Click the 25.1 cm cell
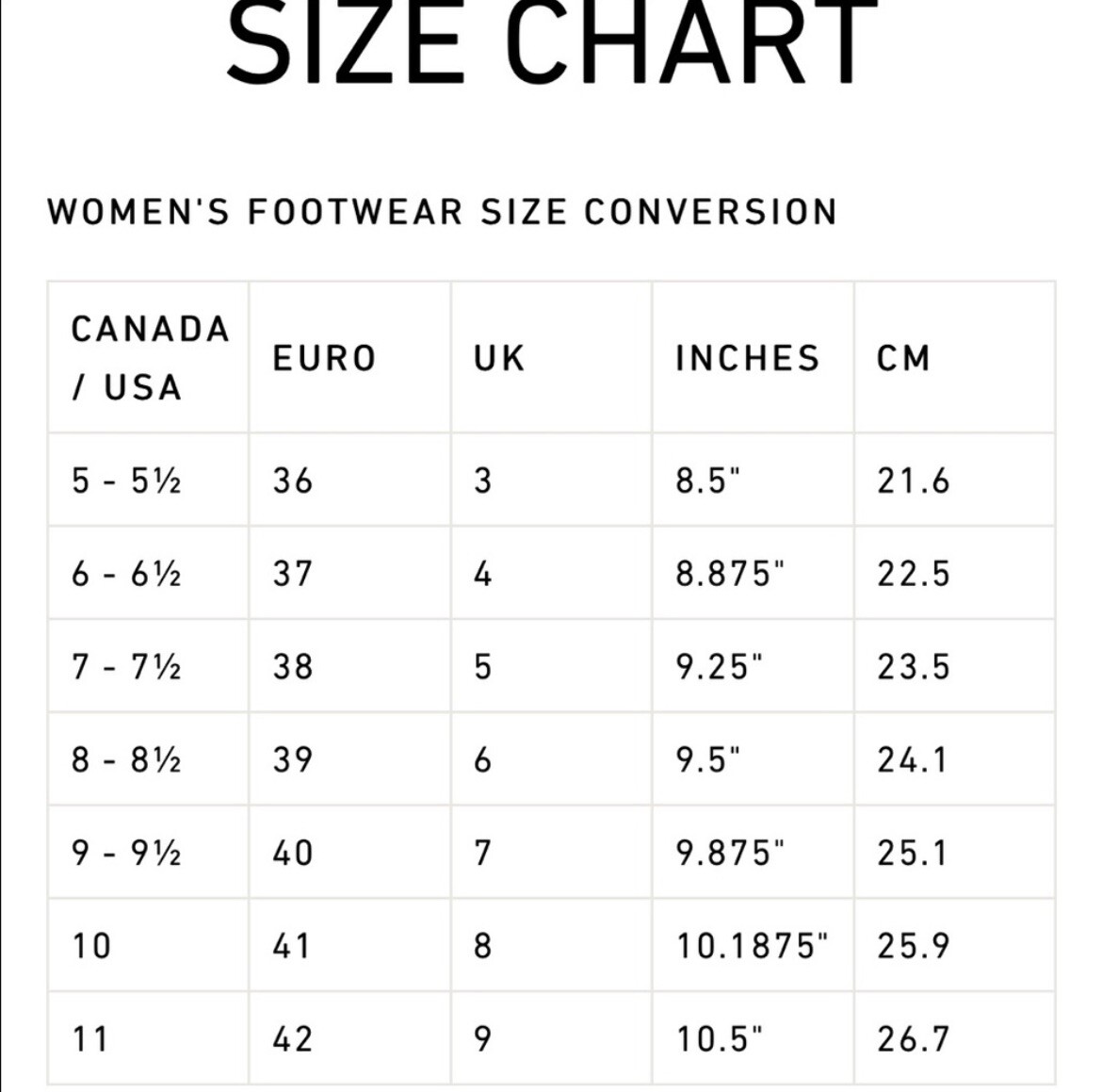The width and height of the screenshot is (1102, 1092). click(954, 853)
